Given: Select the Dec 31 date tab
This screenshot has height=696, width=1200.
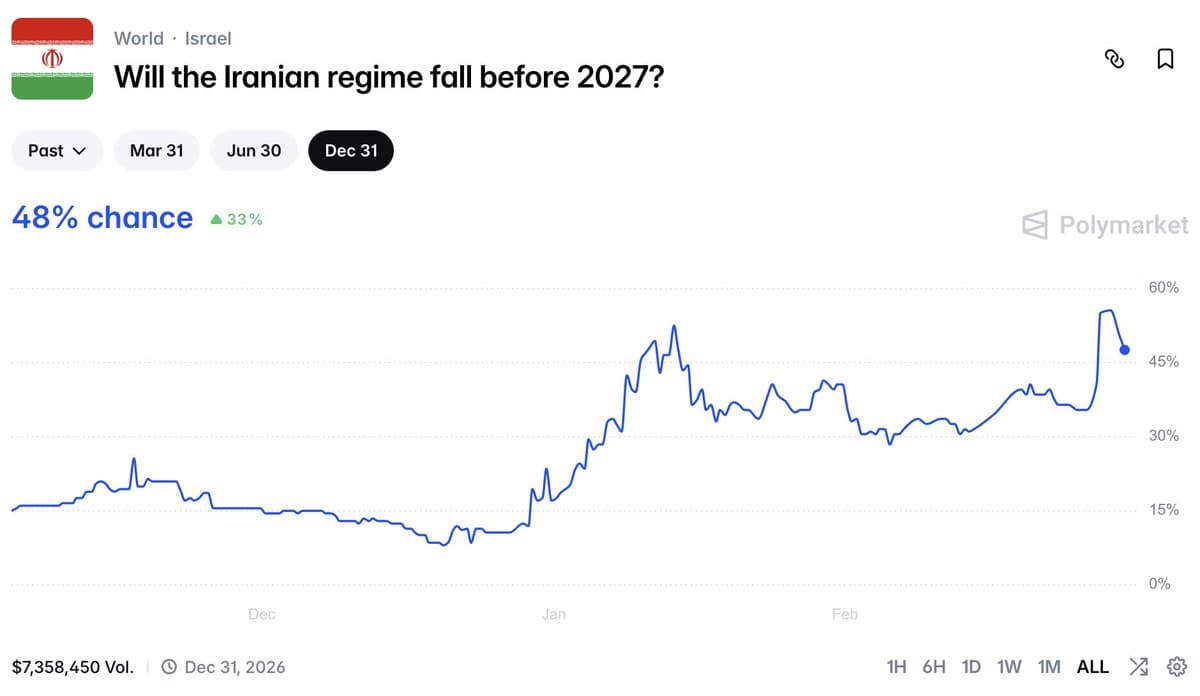Looking at the screenshot, I should [350, 150].
